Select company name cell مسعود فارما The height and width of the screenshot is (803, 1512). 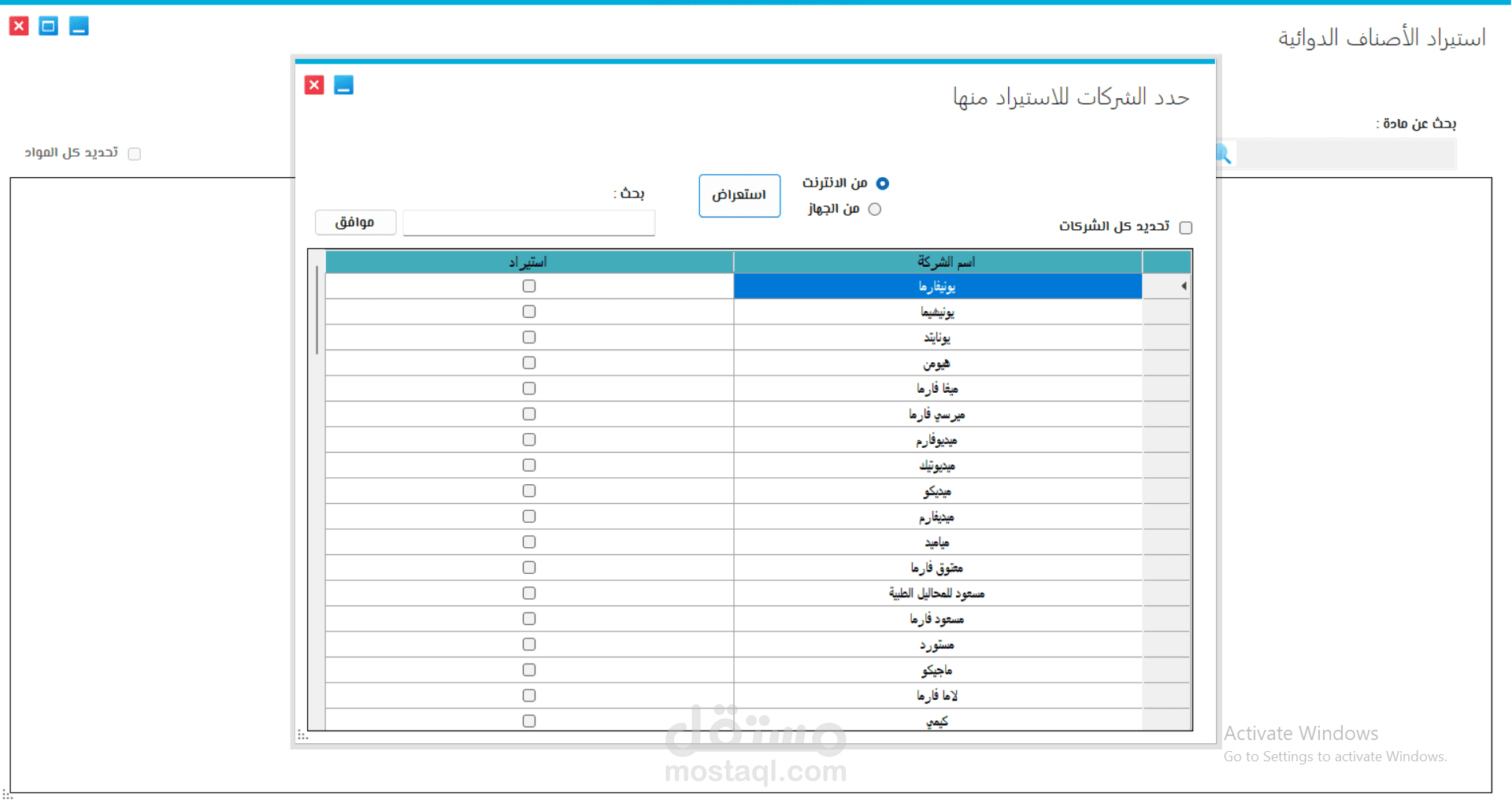pyautogui.click(x=938, y=619)
